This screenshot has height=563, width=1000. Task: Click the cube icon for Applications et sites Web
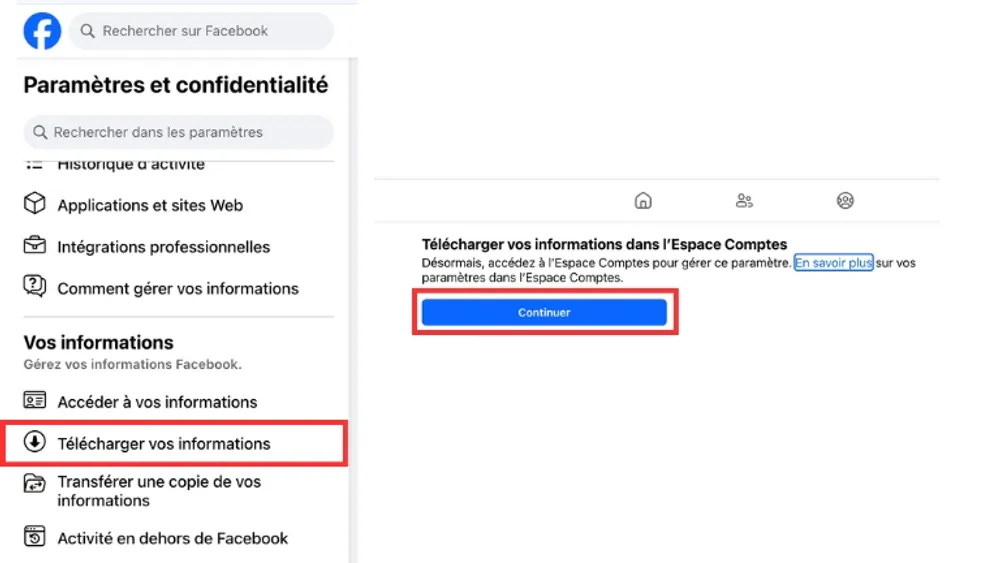click(35, 204)
